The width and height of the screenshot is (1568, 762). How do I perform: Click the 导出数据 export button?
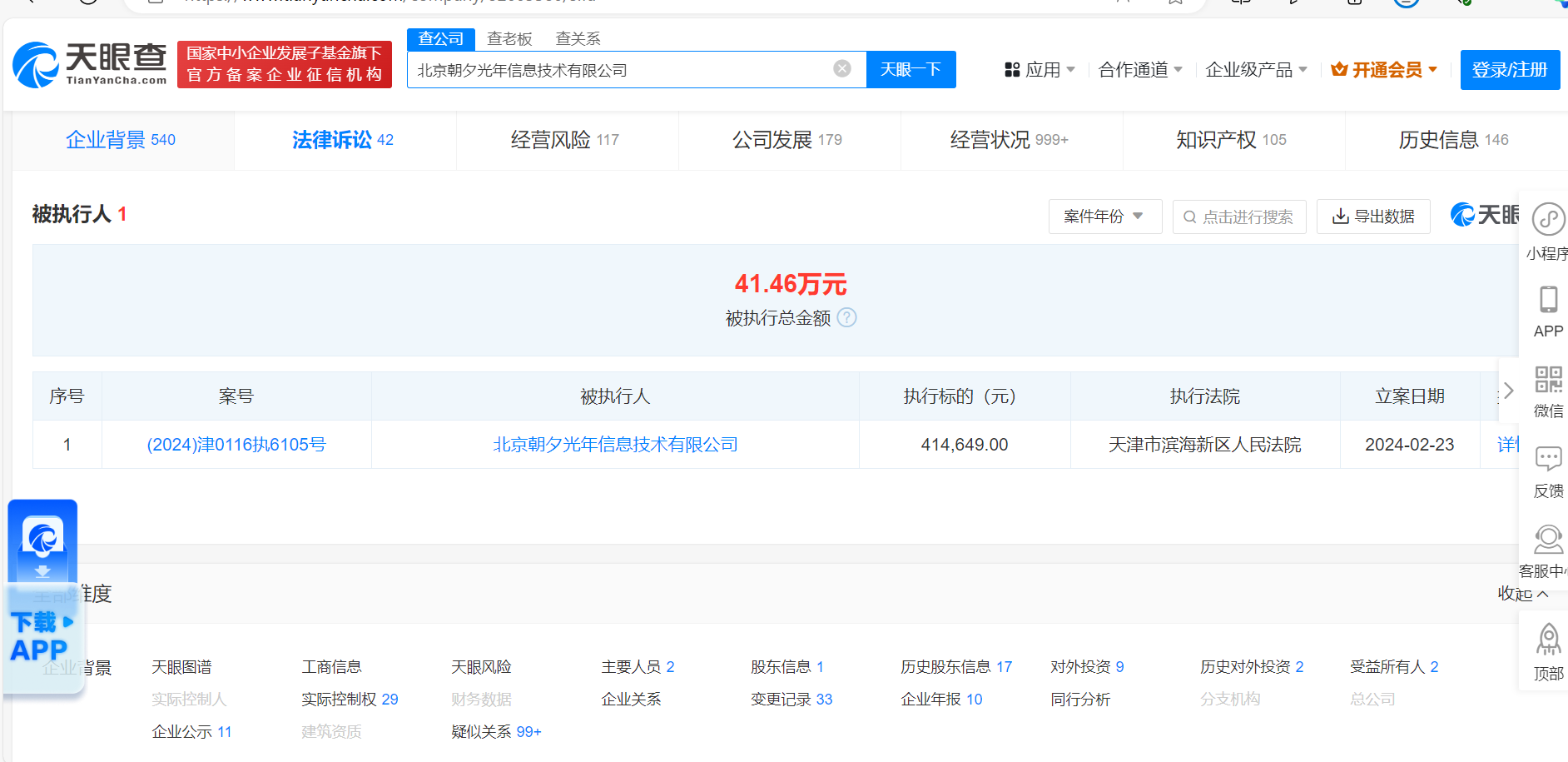coord(1373,217)
